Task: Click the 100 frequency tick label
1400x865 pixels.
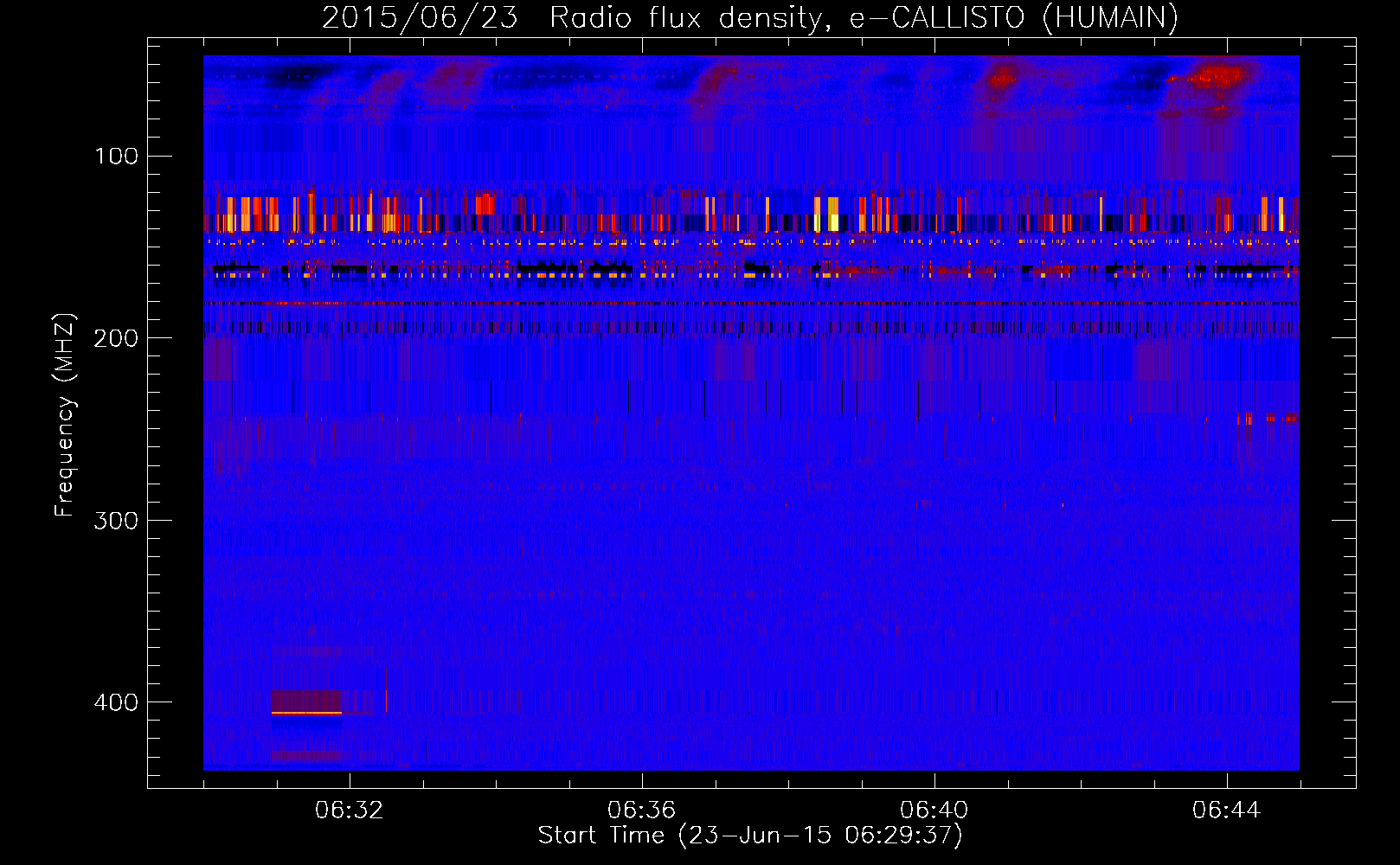Action: 116,157
